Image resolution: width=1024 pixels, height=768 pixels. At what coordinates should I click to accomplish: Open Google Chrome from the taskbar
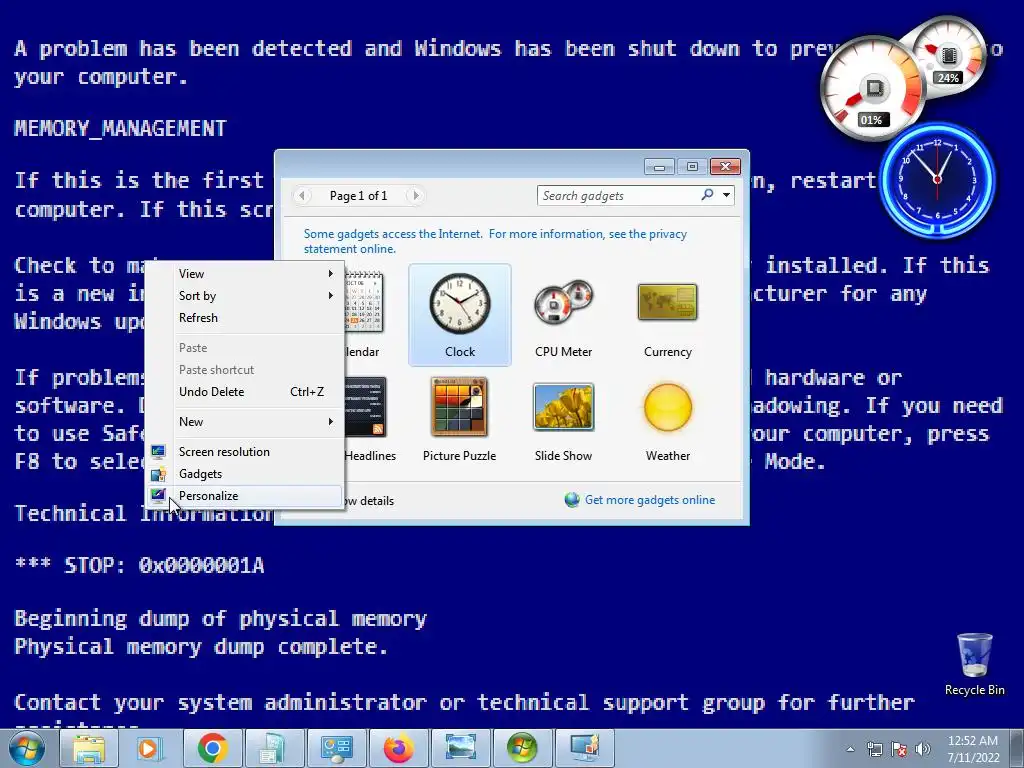pyautogui.click(x=212, y=748)
